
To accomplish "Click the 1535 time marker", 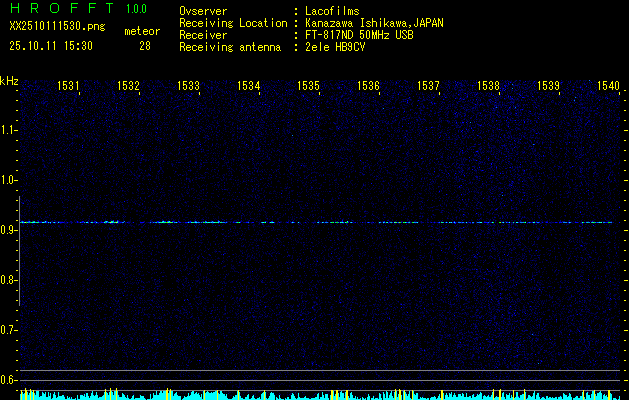I will click(x=309, y=87).
